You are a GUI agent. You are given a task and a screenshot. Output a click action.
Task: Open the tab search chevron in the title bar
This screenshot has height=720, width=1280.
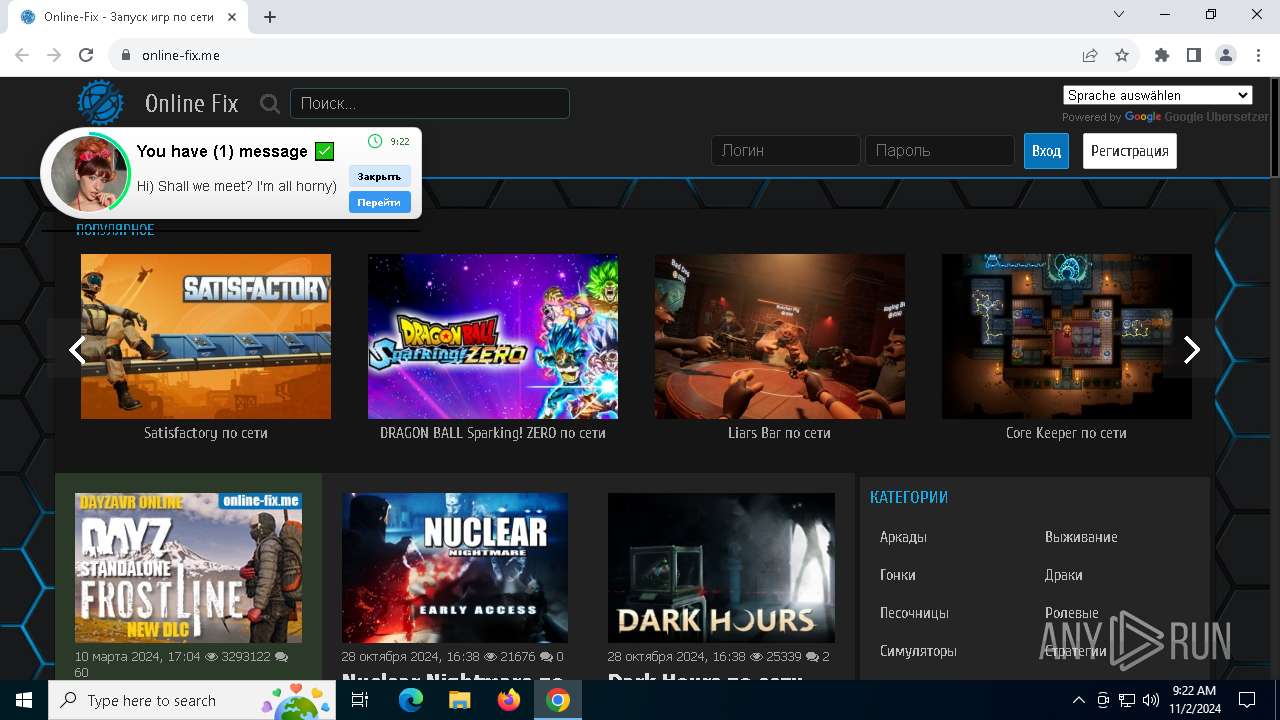click(1119, 14)
